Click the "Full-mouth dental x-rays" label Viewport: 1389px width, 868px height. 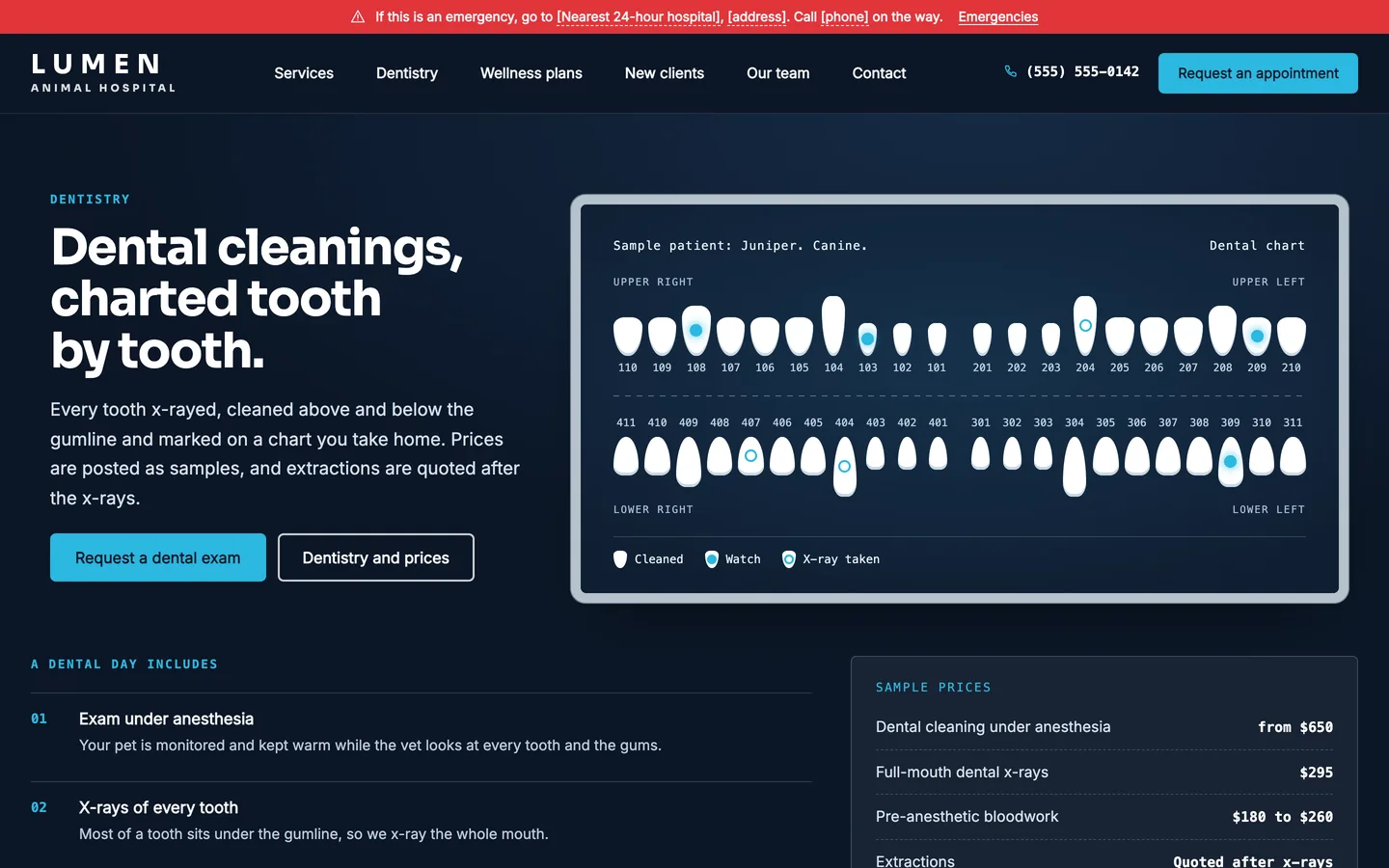(x=962, y=772)
